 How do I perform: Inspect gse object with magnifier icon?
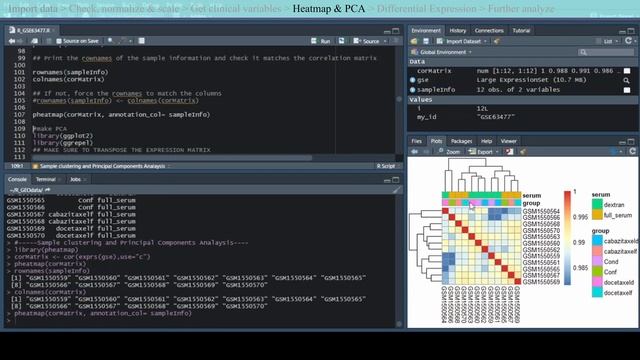627,80
